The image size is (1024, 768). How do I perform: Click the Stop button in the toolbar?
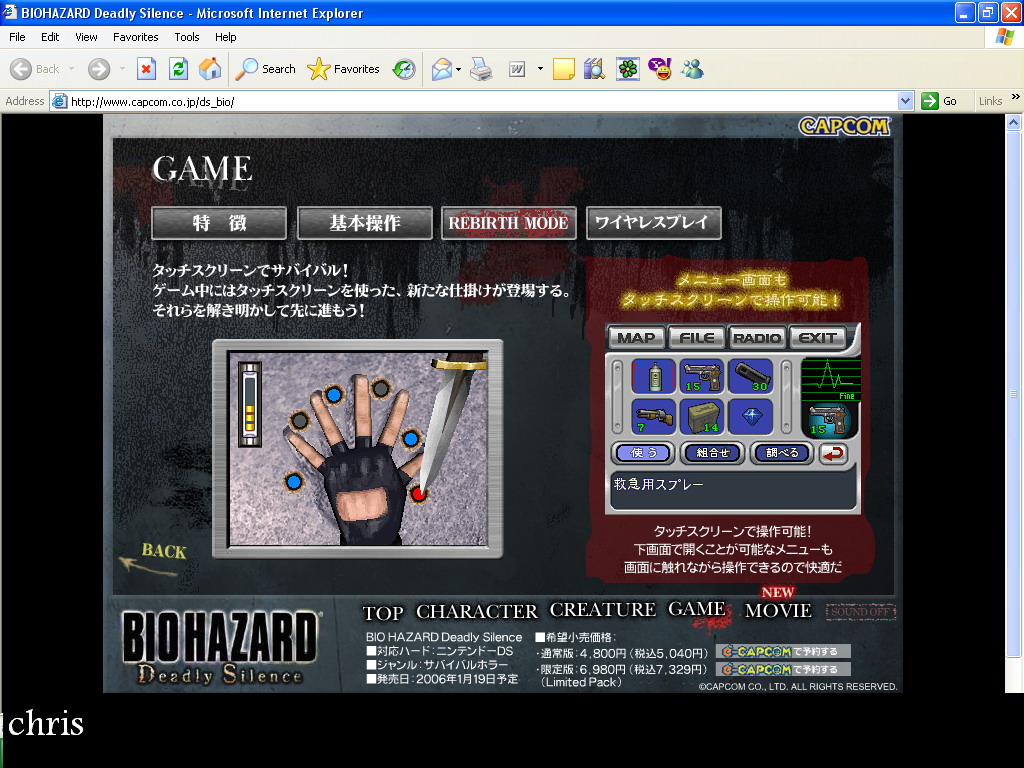coord(146,69)
